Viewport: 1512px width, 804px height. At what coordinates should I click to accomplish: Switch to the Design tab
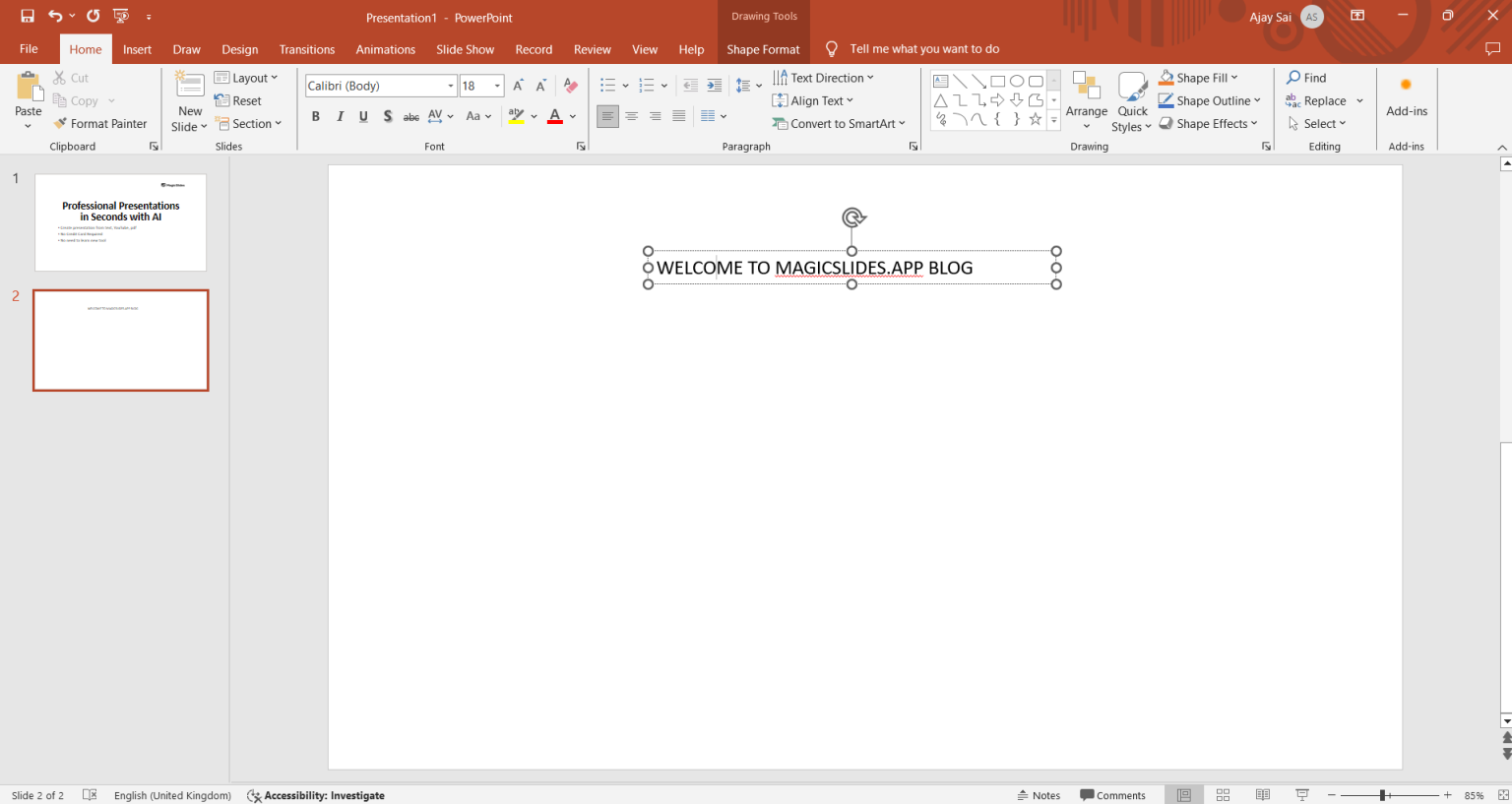tap(240, 49)
